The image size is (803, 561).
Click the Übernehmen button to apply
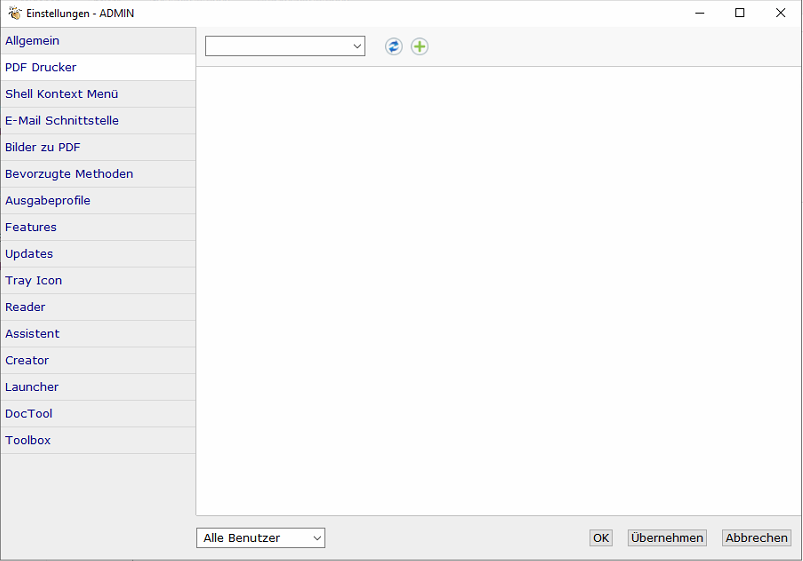(x=667, y=538)
